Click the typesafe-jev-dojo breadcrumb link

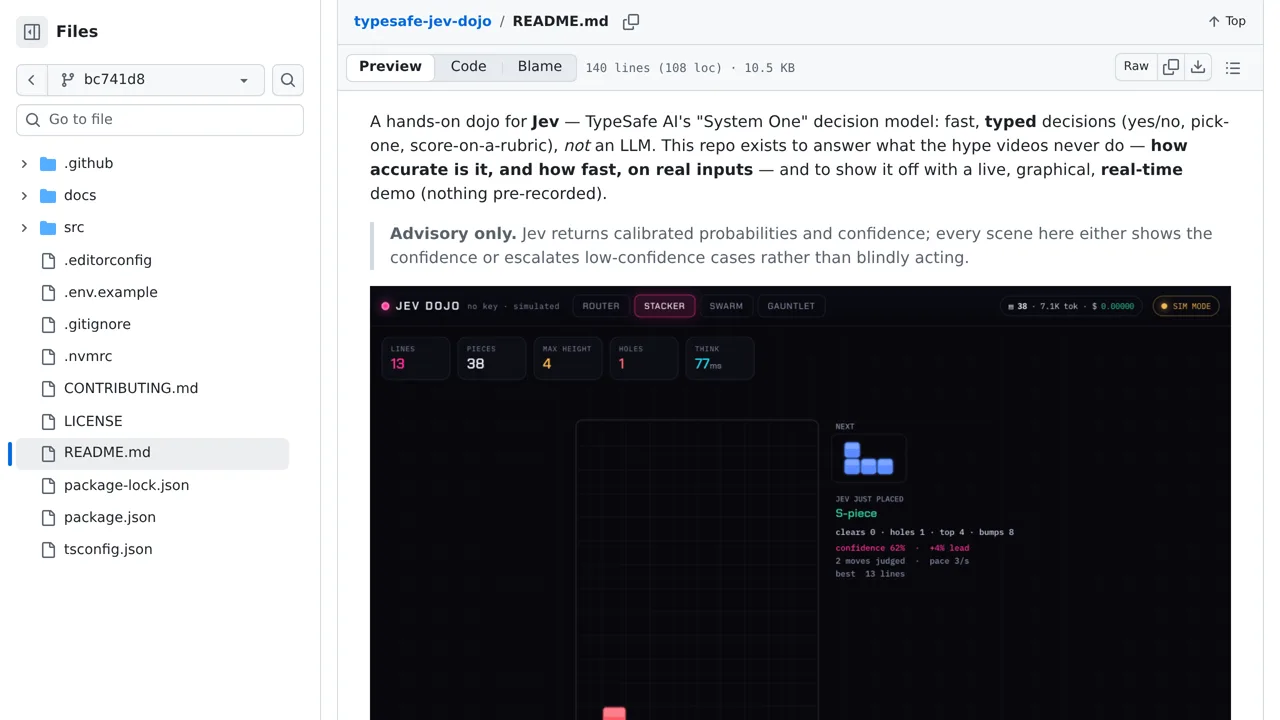coord(423,21)
